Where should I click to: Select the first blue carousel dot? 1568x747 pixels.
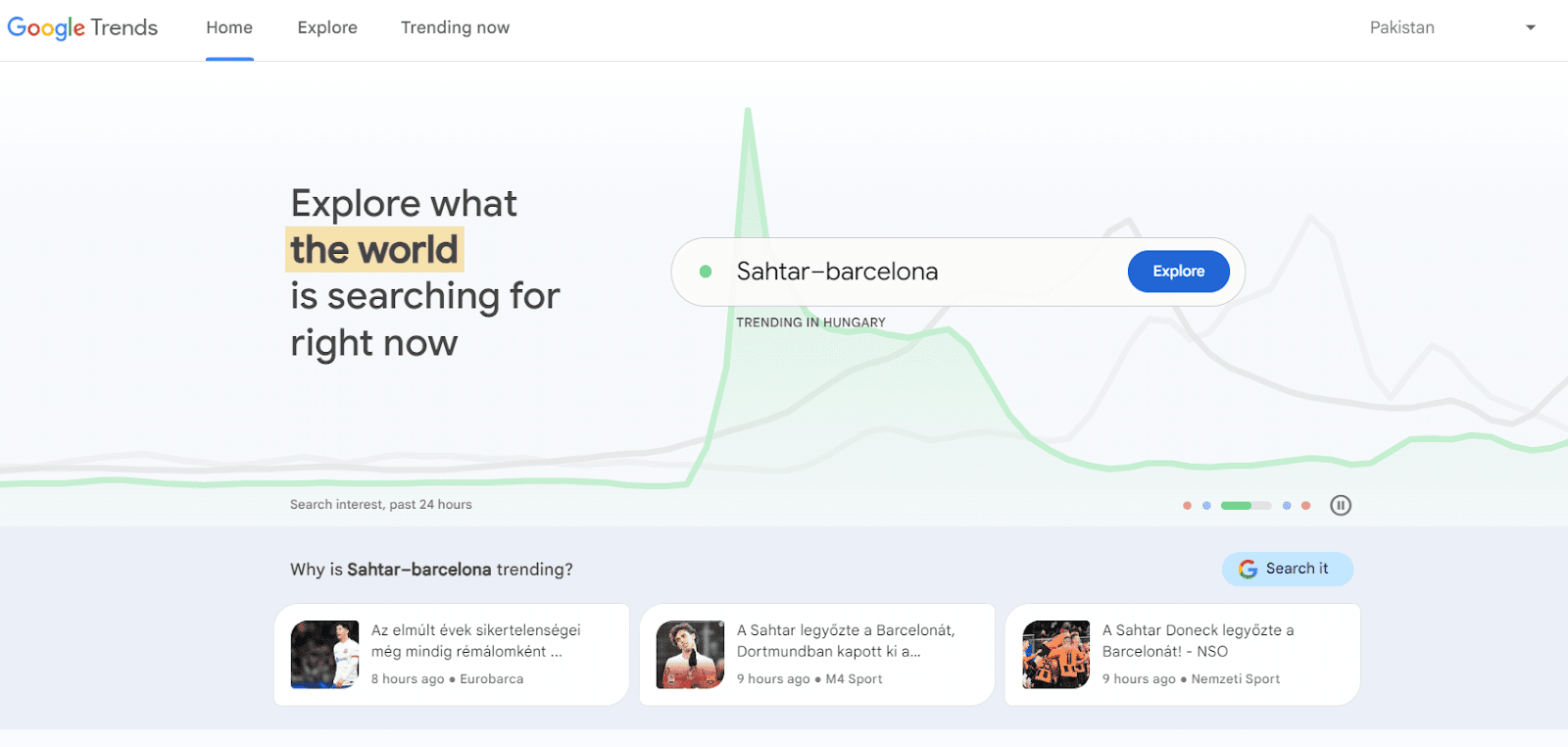click(x=1206, y=506)
